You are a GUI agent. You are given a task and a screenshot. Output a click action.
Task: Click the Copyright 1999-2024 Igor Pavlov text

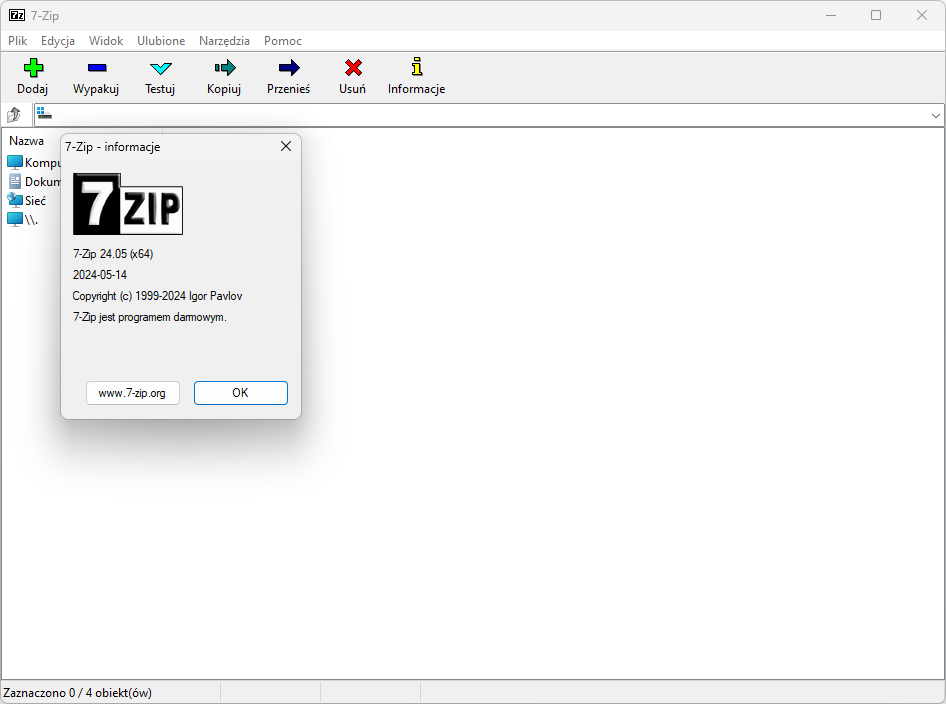pyautogui.click(x=157, y=296)
